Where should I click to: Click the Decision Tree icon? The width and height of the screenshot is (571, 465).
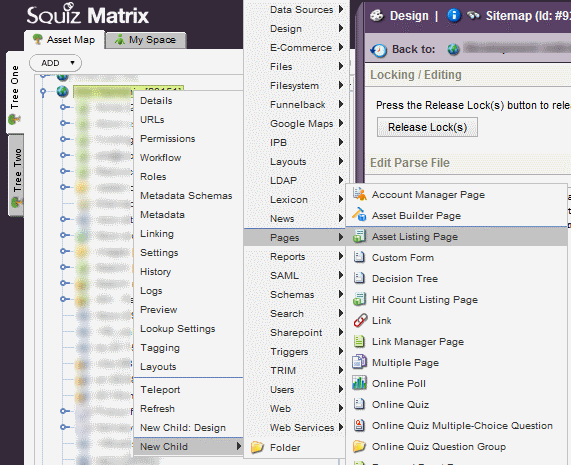click(359, 278)
